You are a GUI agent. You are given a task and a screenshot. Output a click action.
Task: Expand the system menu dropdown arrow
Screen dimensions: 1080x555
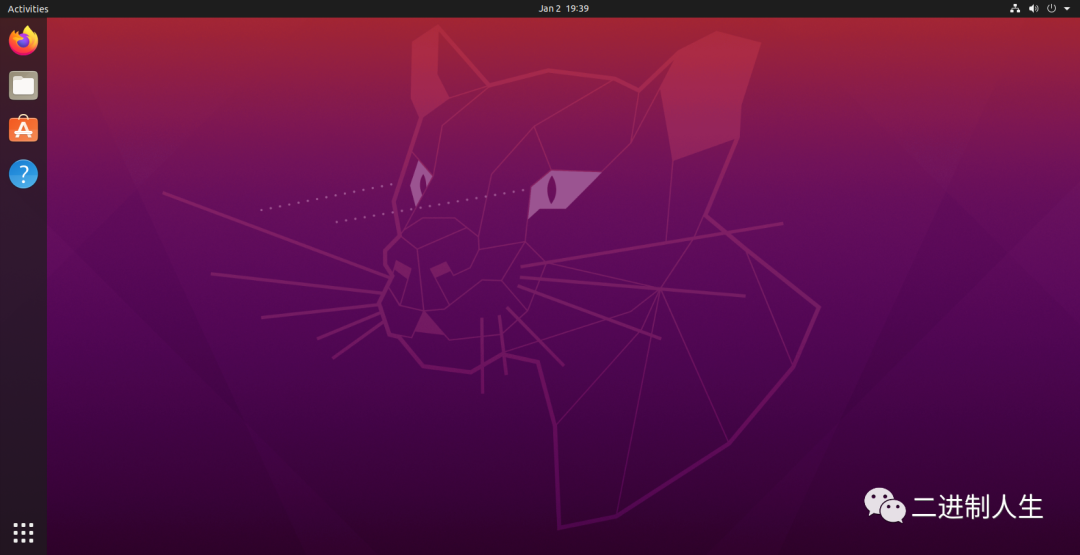point(1065,9)
